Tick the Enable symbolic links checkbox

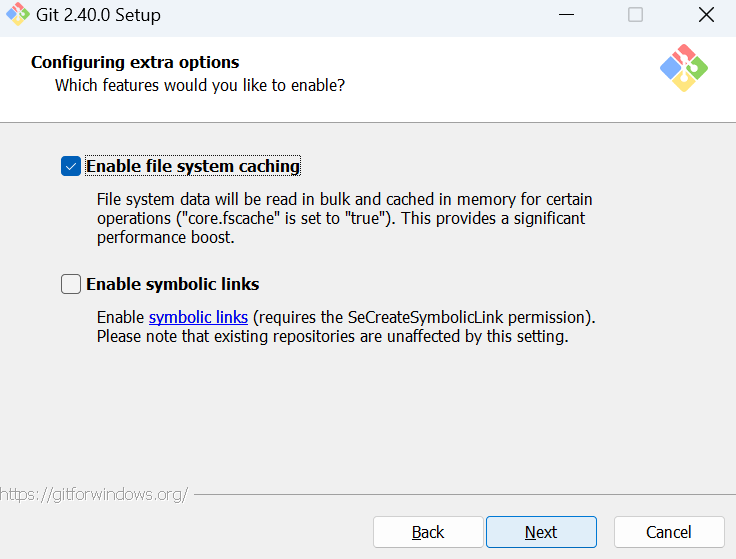tap(71, 284)
